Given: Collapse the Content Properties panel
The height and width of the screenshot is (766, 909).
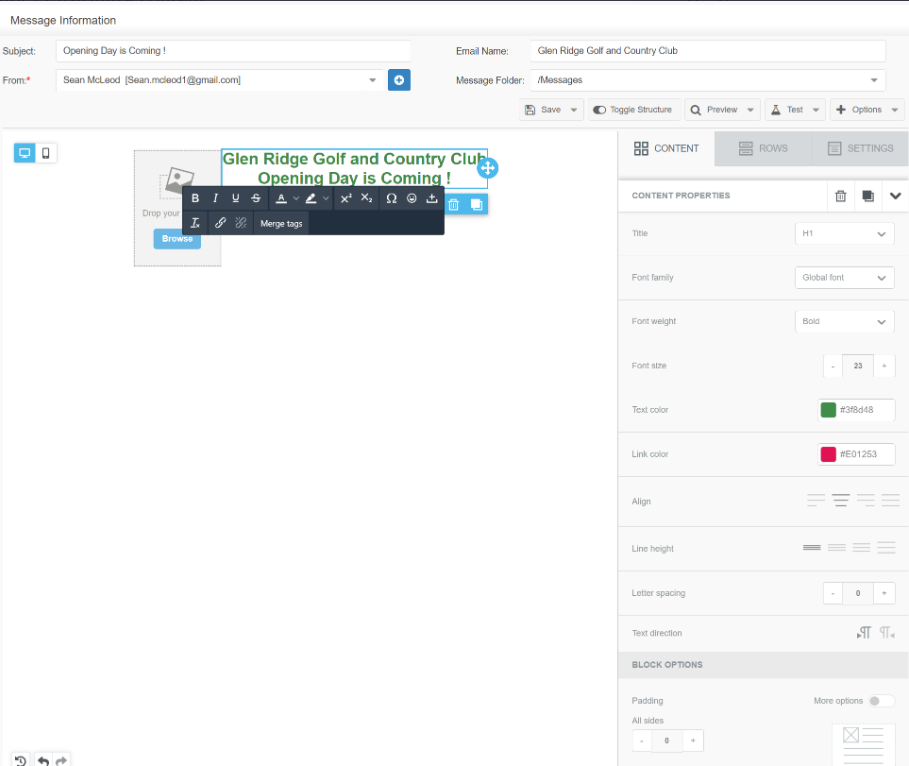Looking at the screenshot, I should pyautogui.click(x=895, y=196).
